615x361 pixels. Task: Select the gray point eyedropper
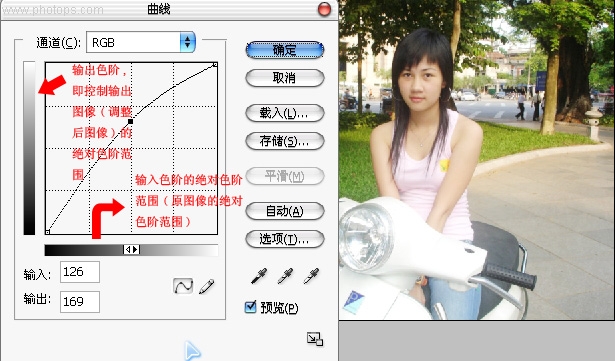tap(285, 275)
